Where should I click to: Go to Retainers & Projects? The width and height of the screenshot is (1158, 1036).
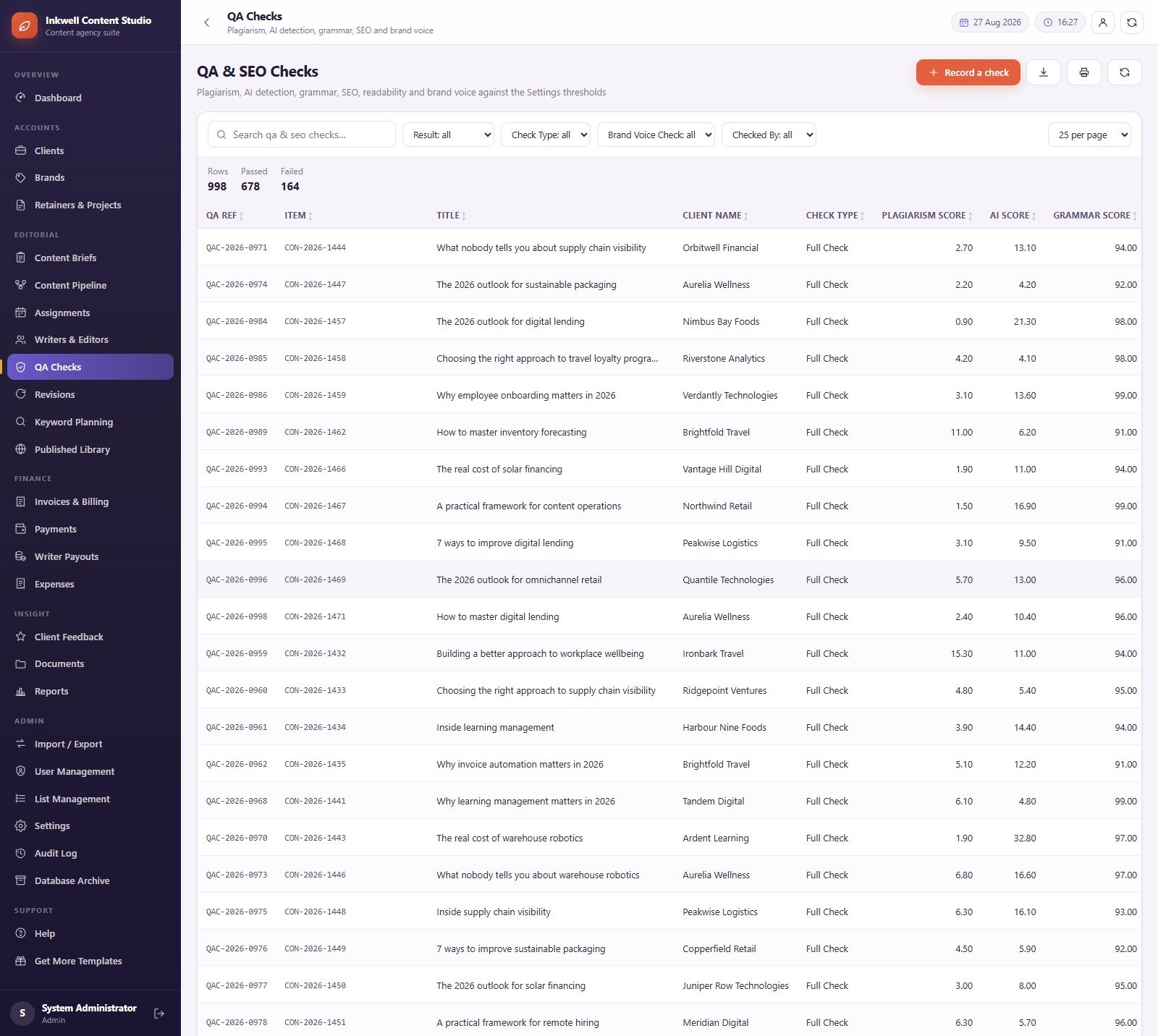90,205
